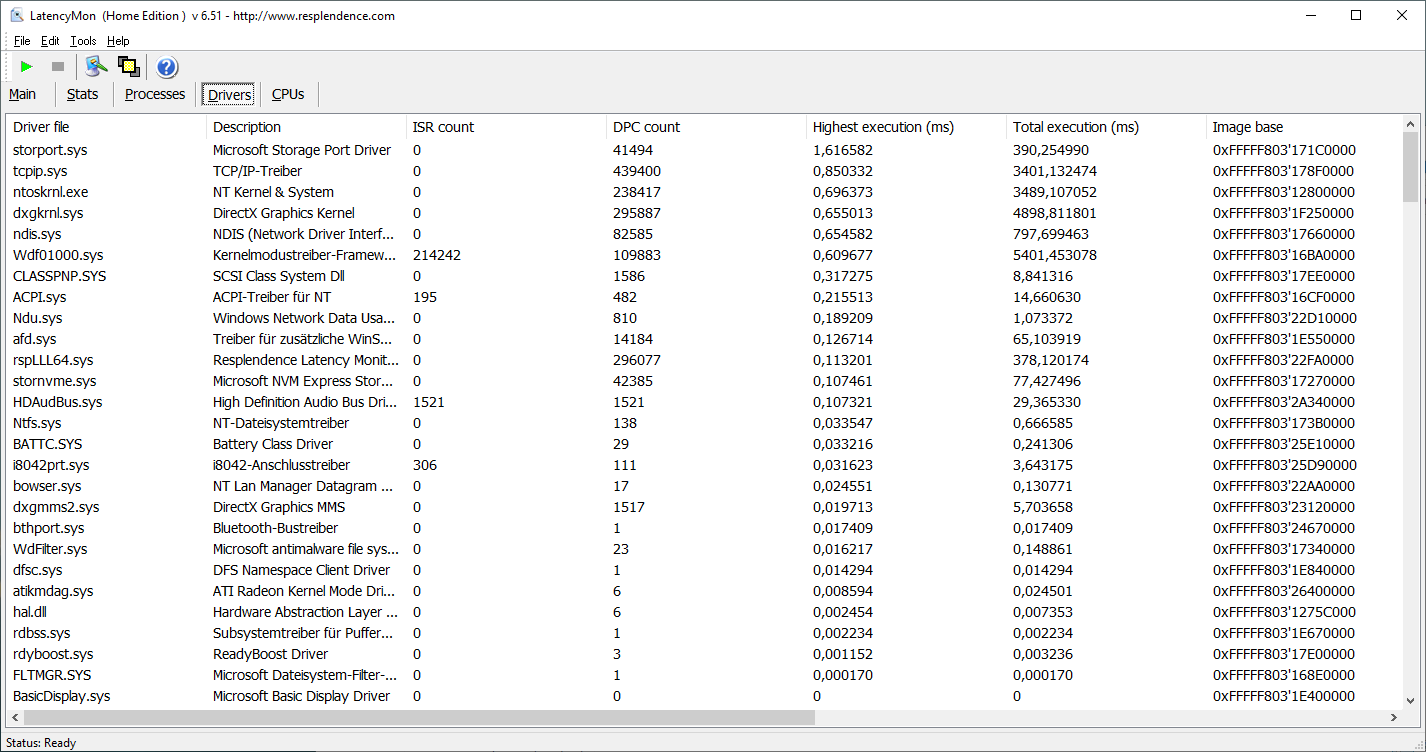Select the ndis.sys driver row

pyautogui.click(x=704, y=234)
